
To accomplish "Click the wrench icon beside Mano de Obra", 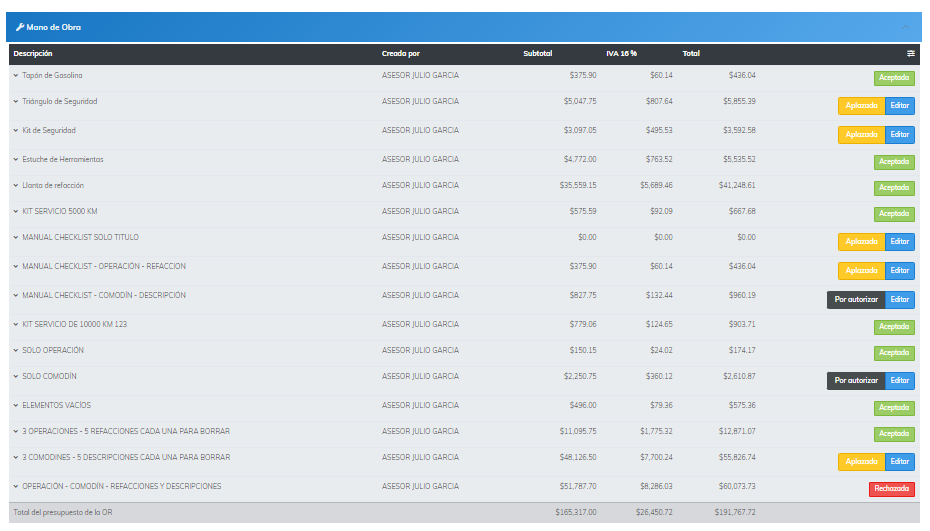I will coord(20,27).
